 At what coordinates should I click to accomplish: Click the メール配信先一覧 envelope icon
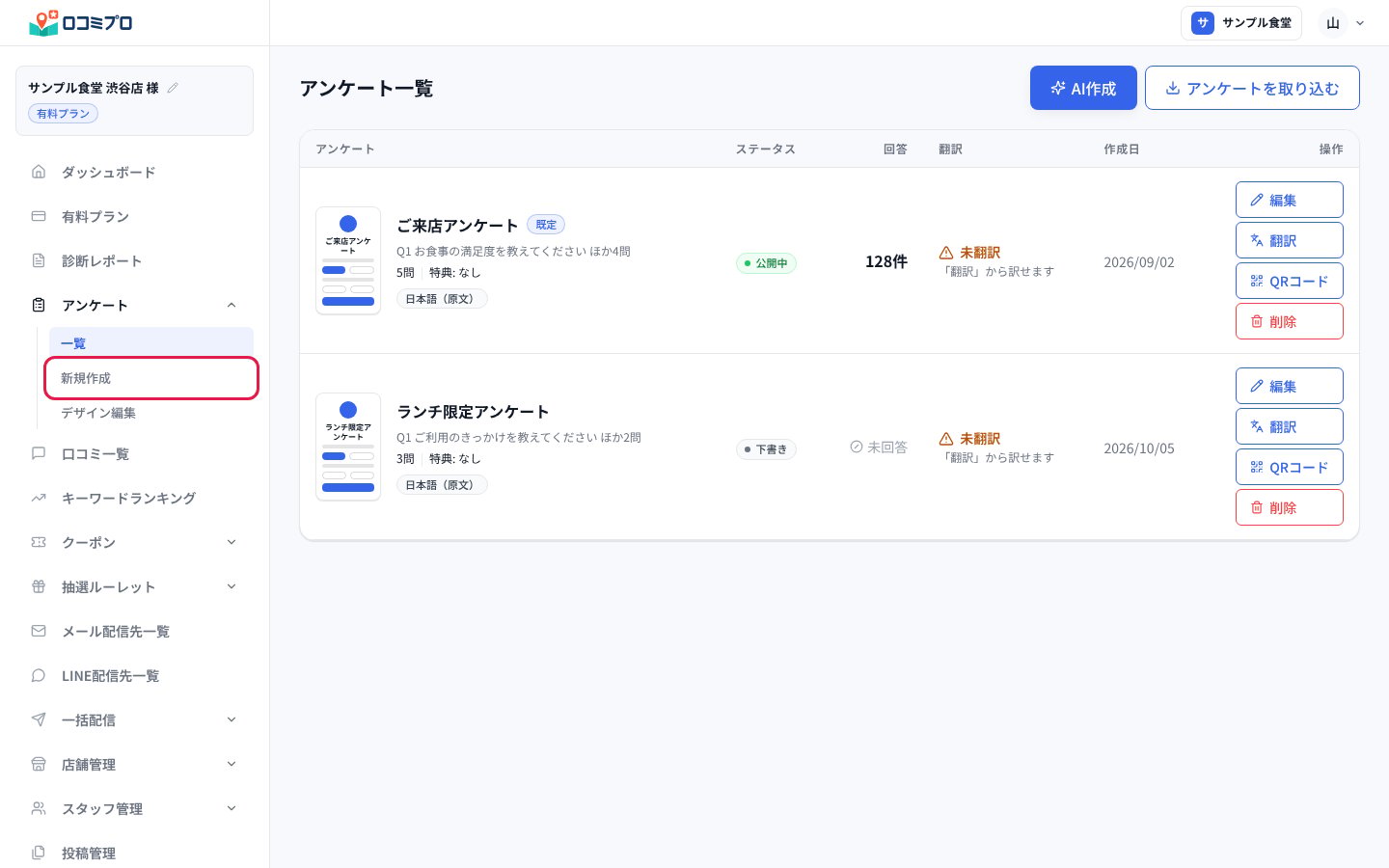coord(39,631)
